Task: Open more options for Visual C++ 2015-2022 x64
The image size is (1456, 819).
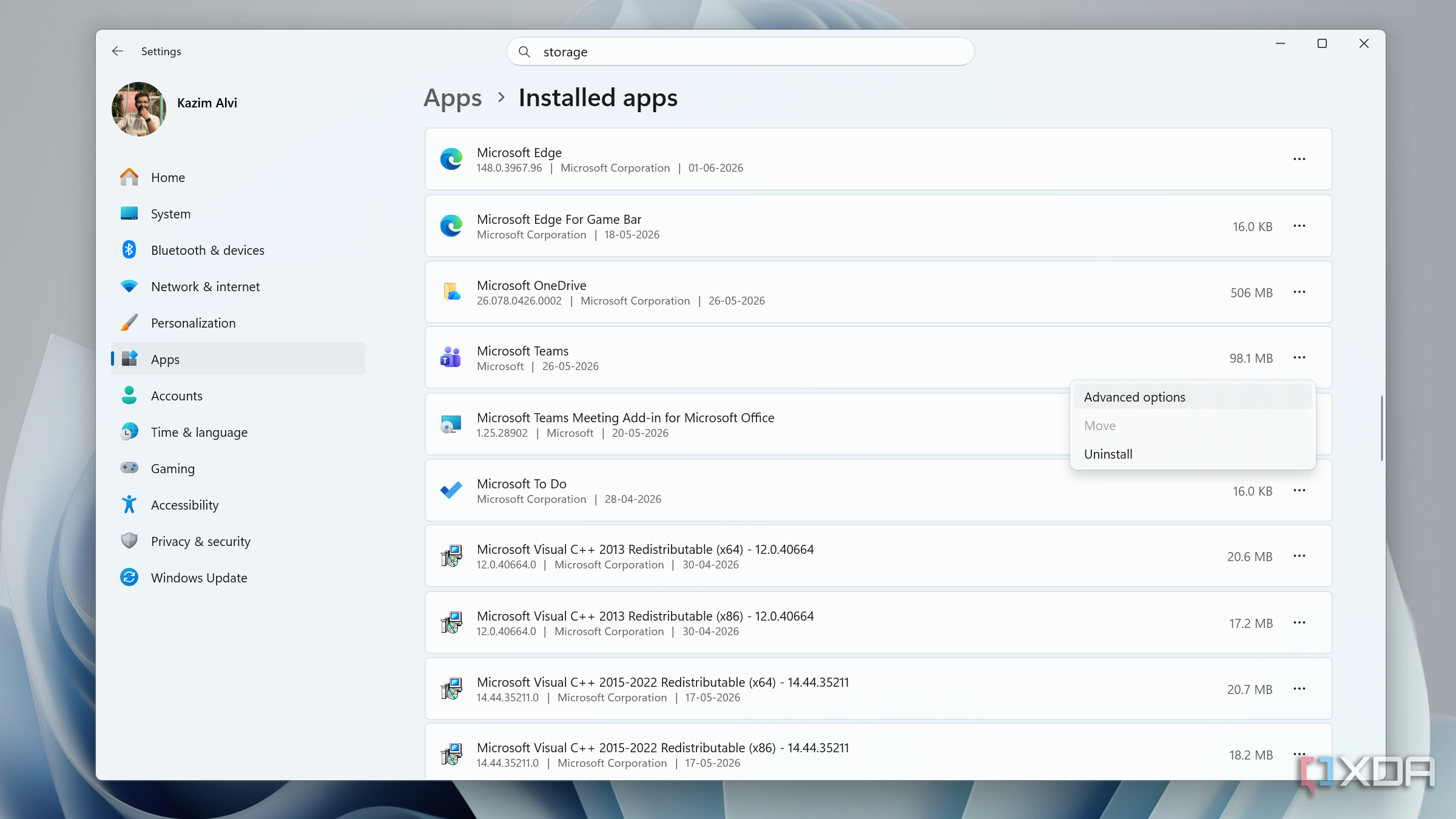Action: click(x=1299, y=689)
